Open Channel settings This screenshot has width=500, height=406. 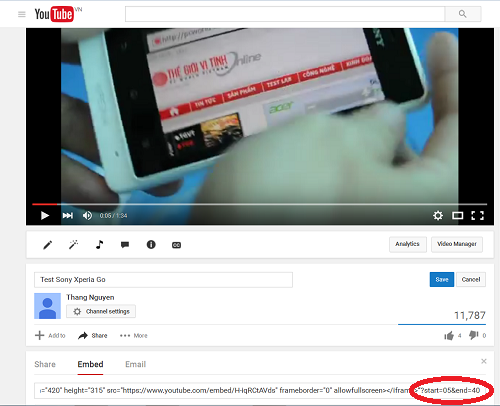click(x=101, y=311)
